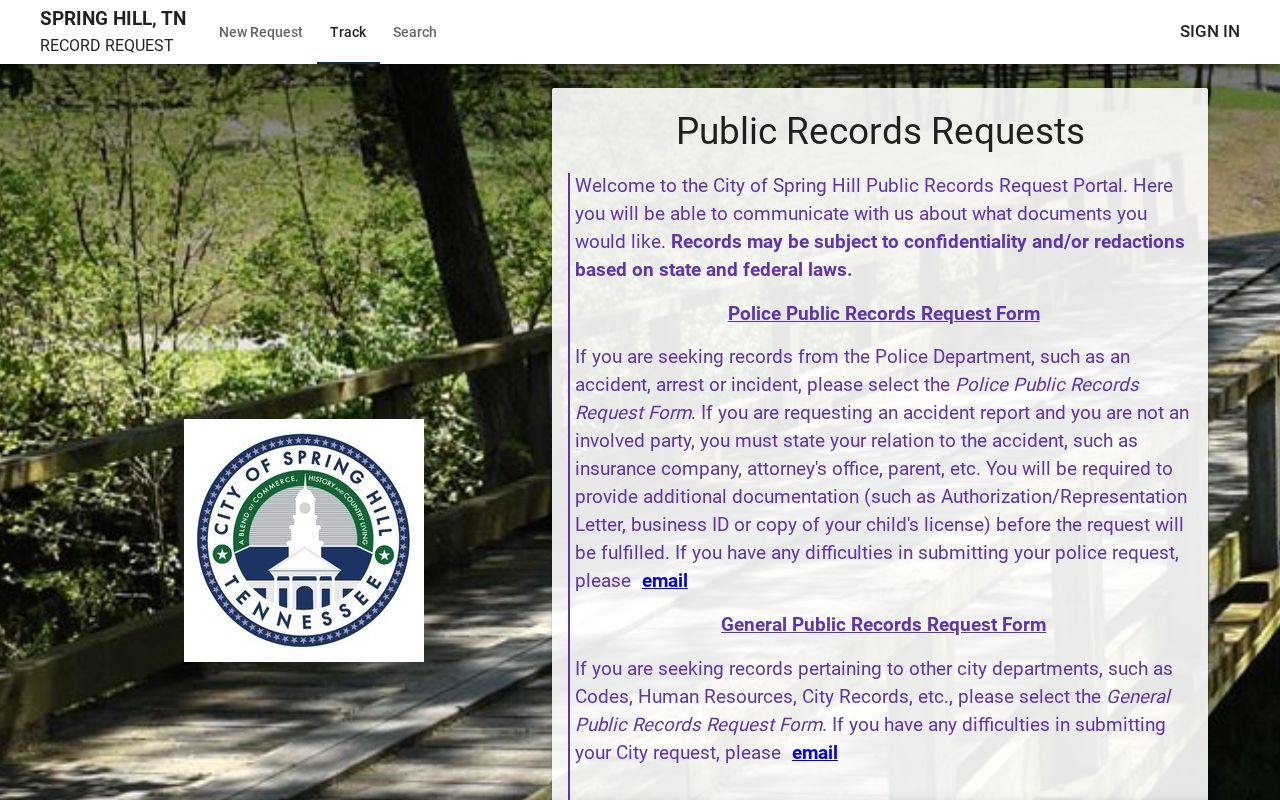
Task: Go to the Search tab
Action: pos(415,32)
